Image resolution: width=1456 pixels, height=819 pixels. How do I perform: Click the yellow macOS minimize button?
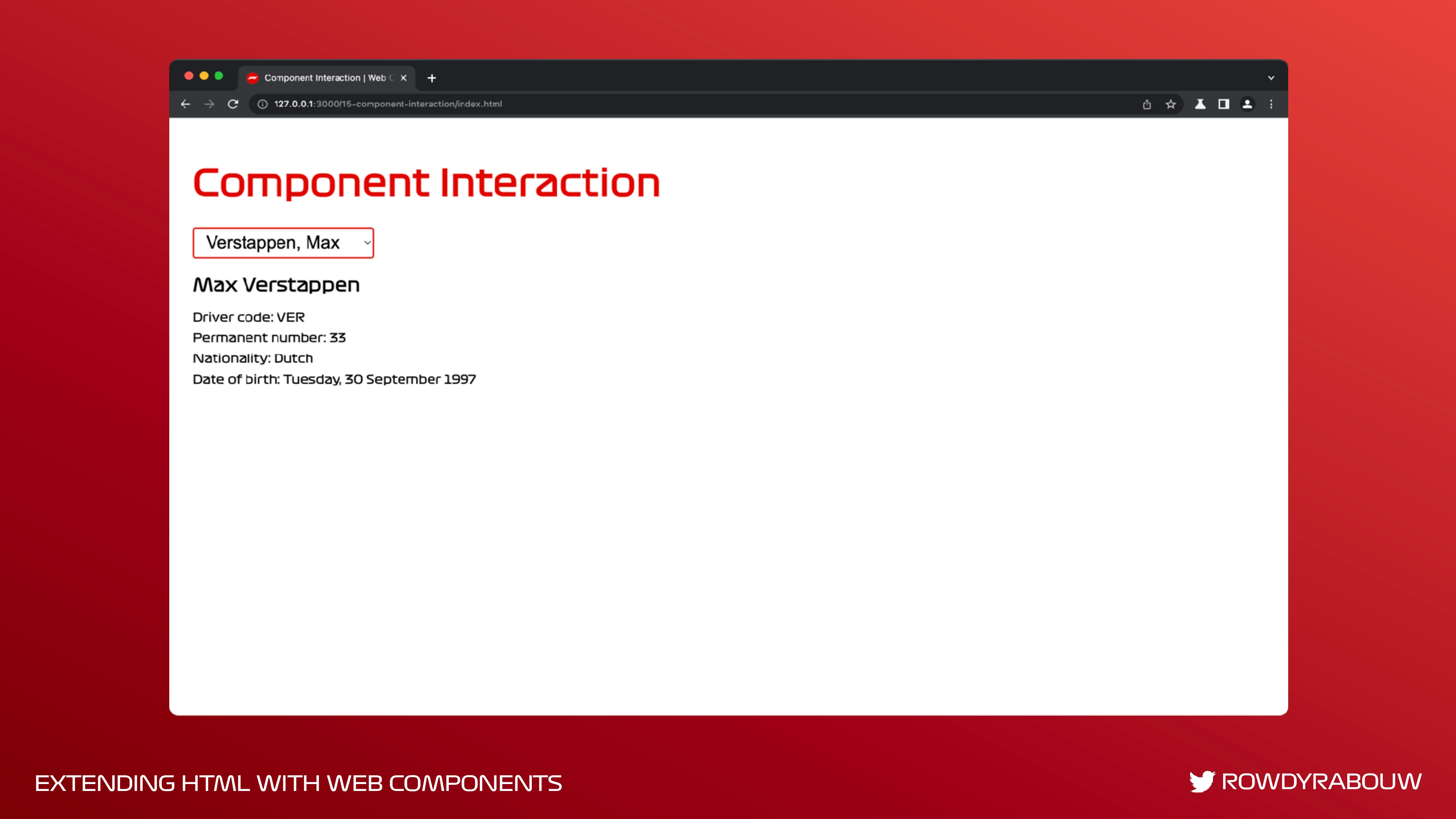point(204,76)
